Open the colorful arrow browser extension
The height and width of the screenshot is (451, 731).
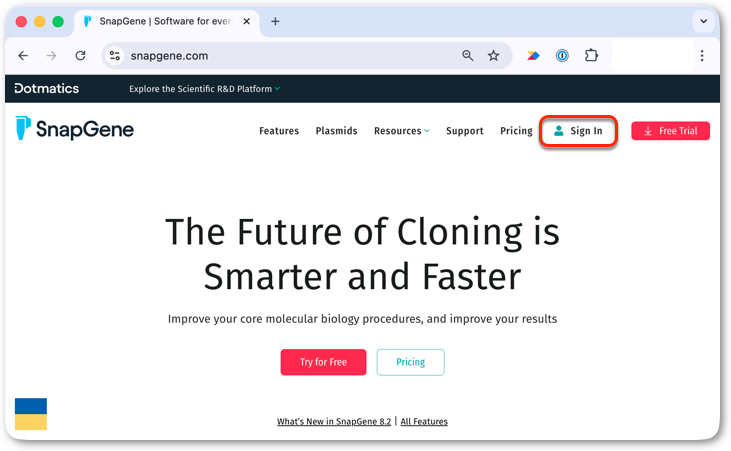tap(533, 56)
